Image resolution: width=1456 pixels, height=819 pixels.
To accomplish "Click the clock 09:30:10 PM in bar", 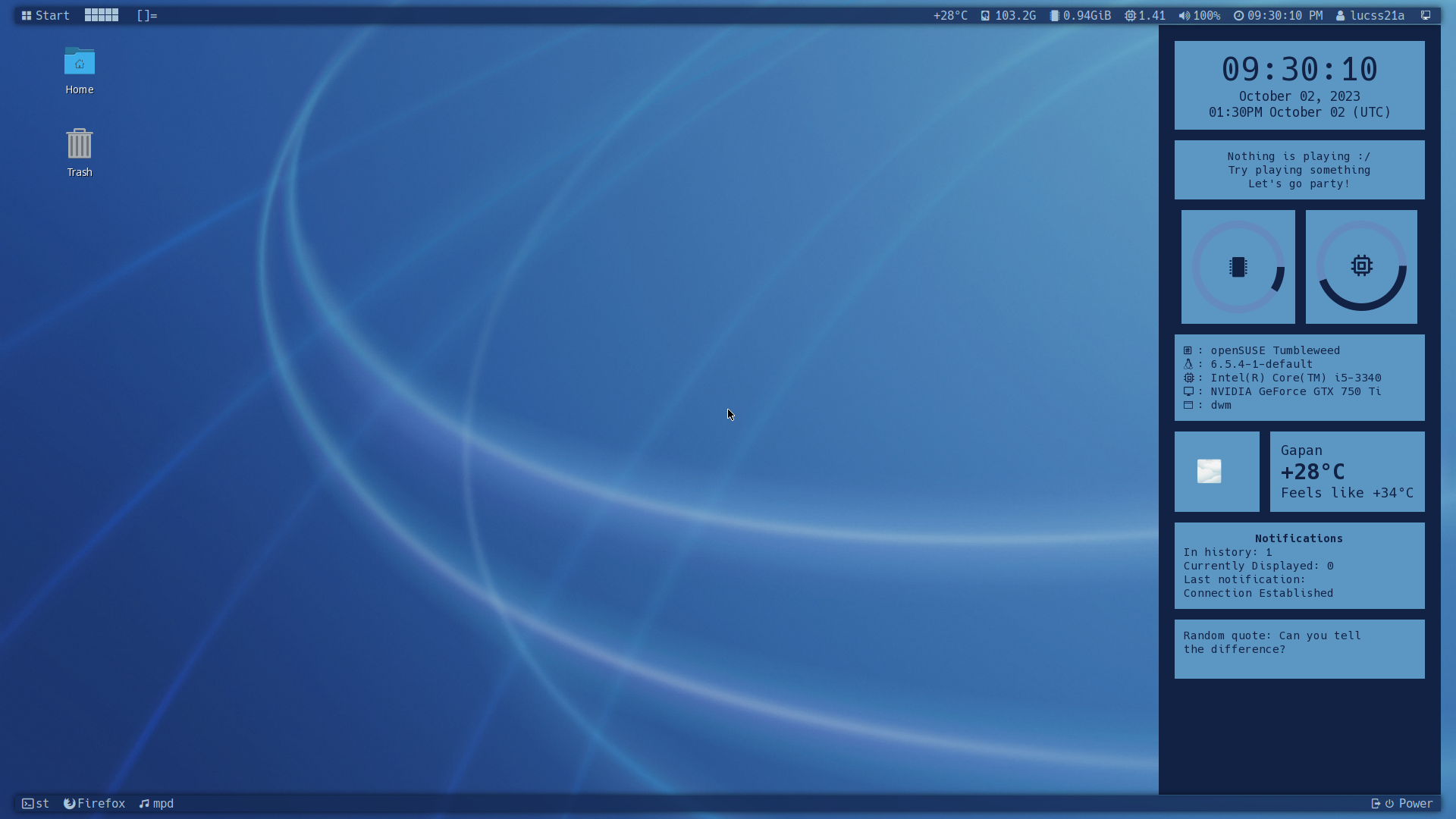I will tap(1278, 15).
